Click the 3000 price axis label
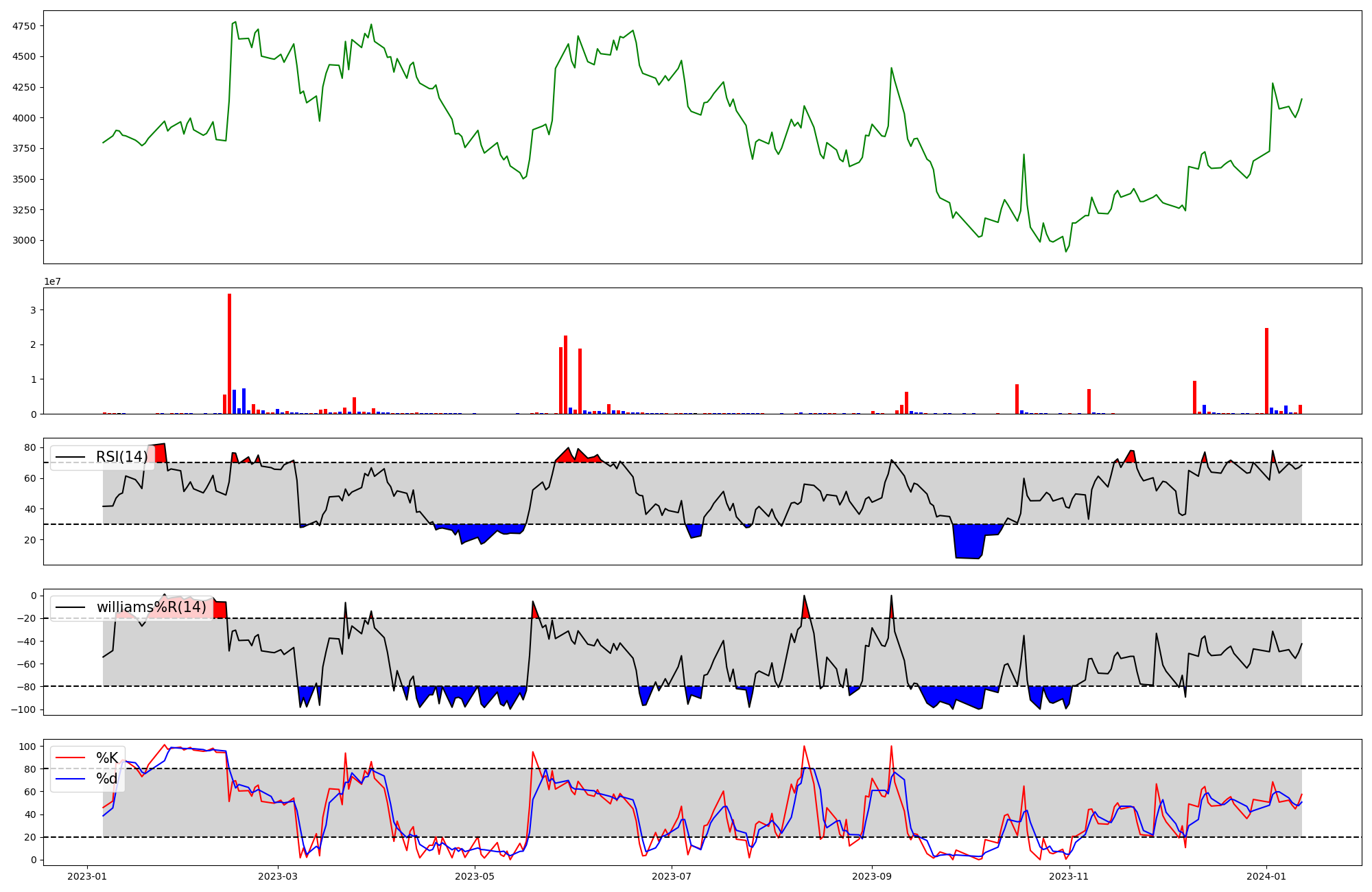 click(23, 240)
